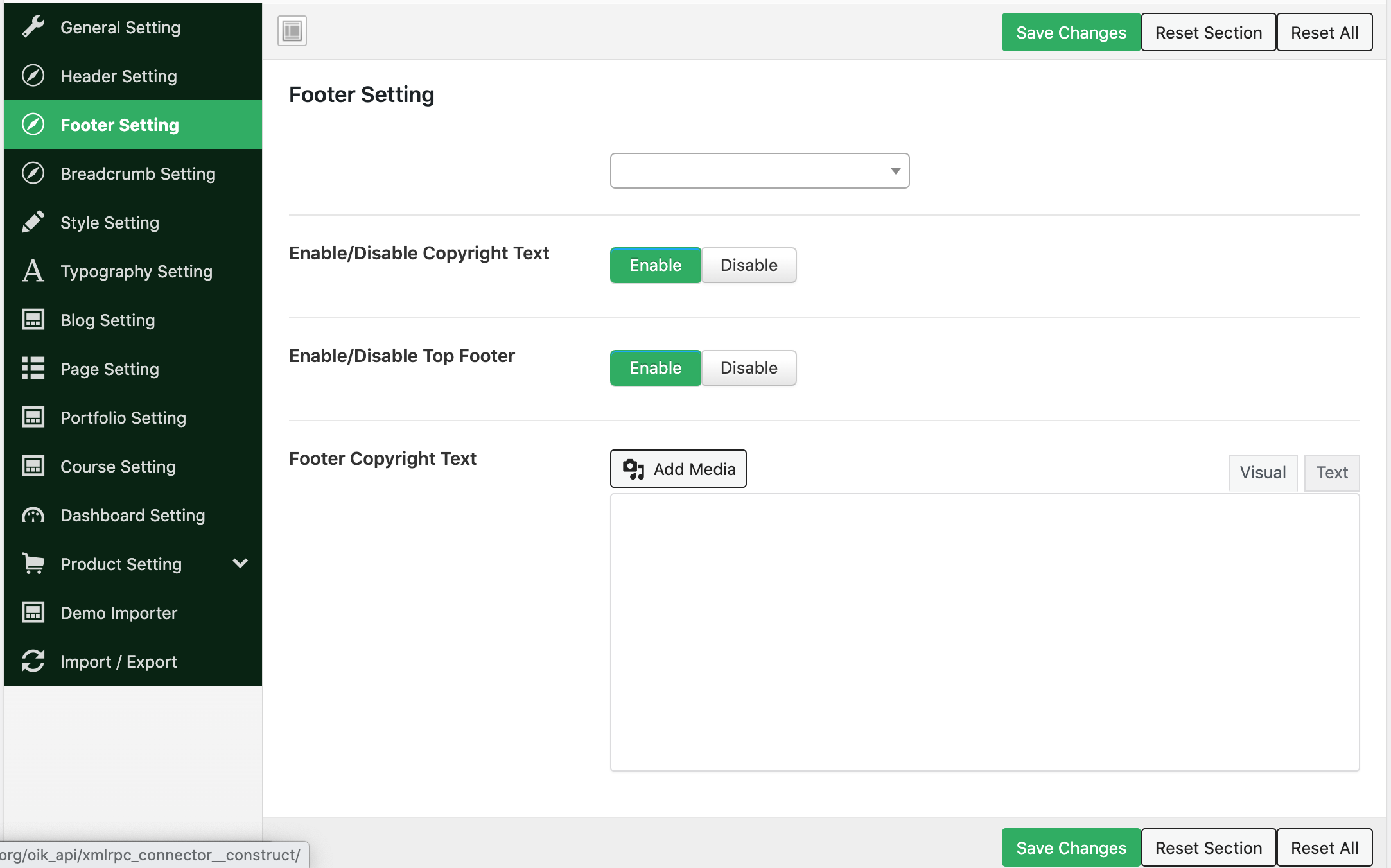Click the layout icon beside Portfolio Setting
Image resolution: width=1391 pixels, height=868 pixels.
pos(33,417)
